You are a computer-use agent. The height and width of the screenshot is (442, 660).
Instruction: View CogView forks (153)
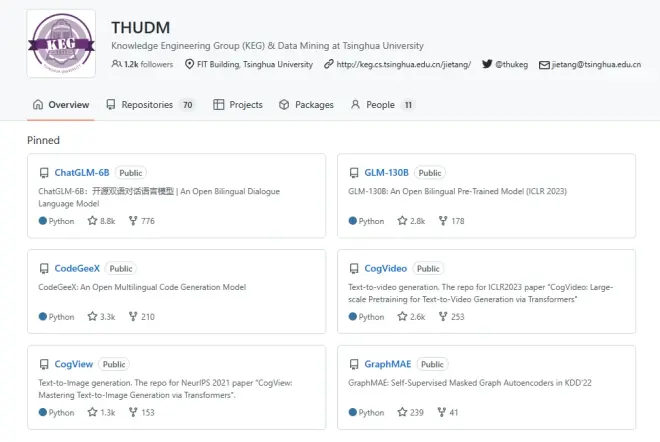[142, 413]
